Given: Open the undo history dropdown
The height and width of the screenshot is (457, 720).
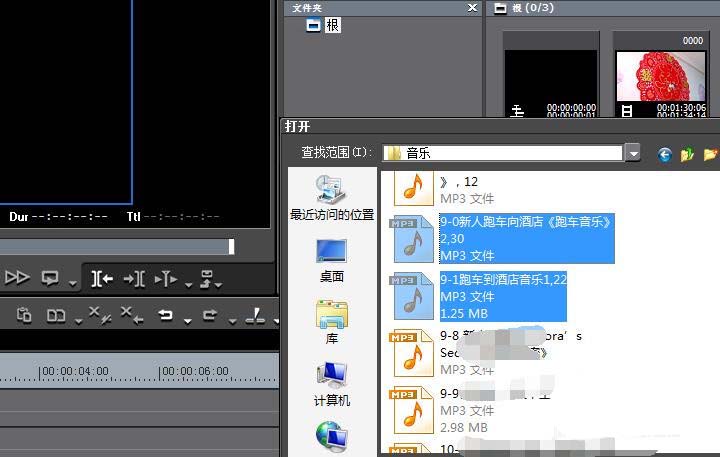Looking at the screenshot, I should coord(187,321).
